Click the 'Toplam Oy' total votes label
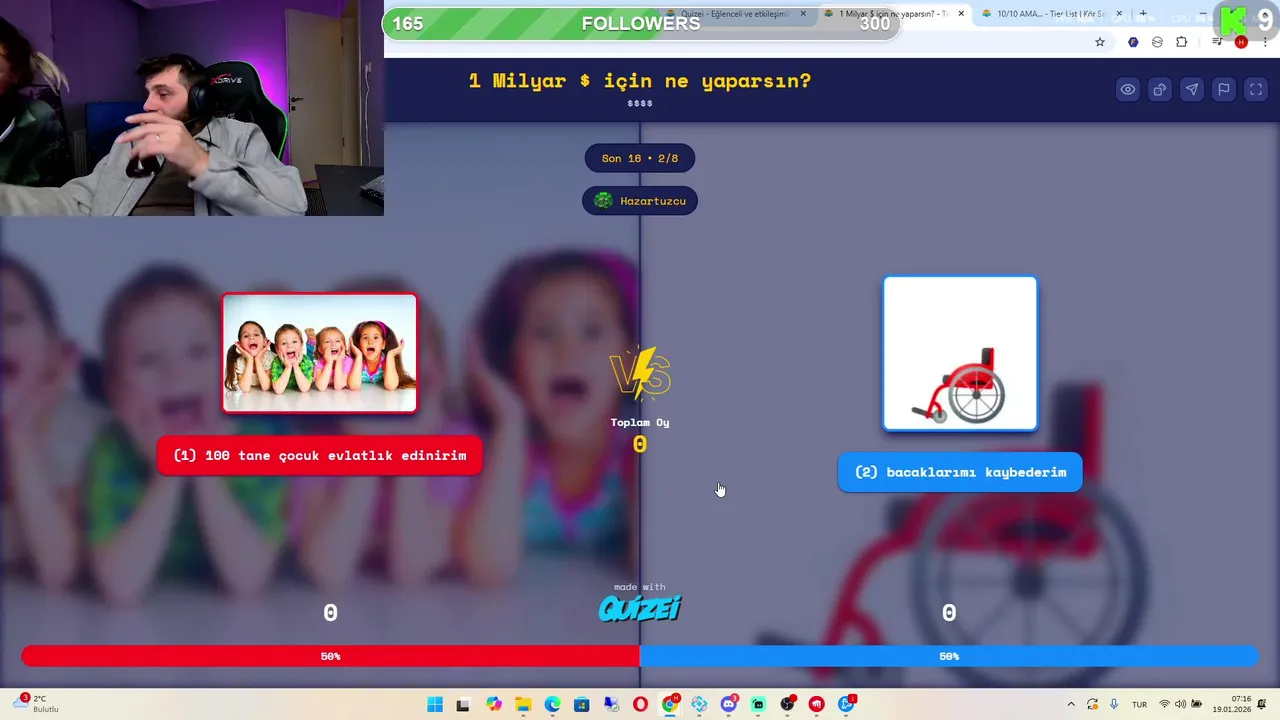 click(640, 423)
